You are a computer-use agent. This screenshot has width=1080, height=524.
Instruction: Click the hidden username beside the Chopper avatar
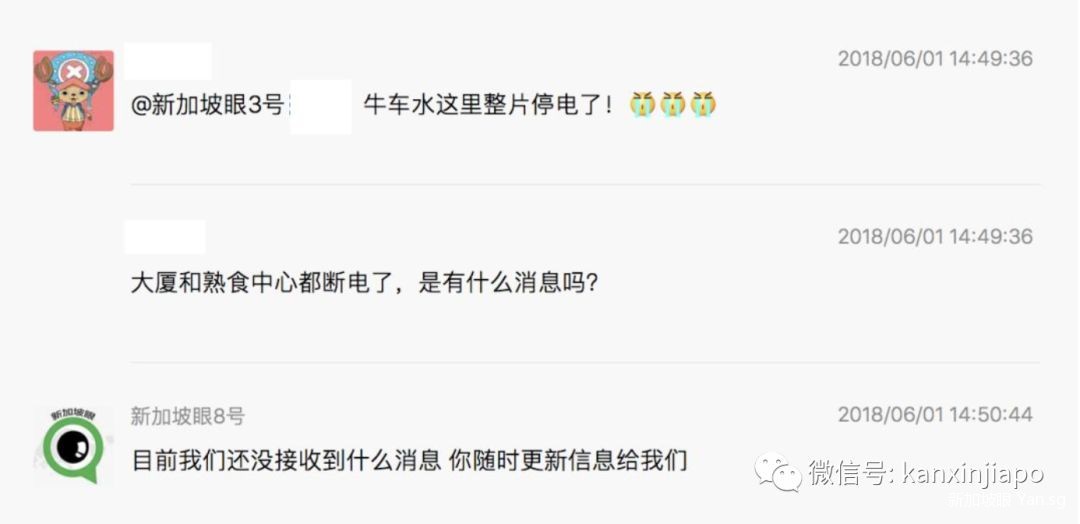pyautogui.click(x=167, y=61)
